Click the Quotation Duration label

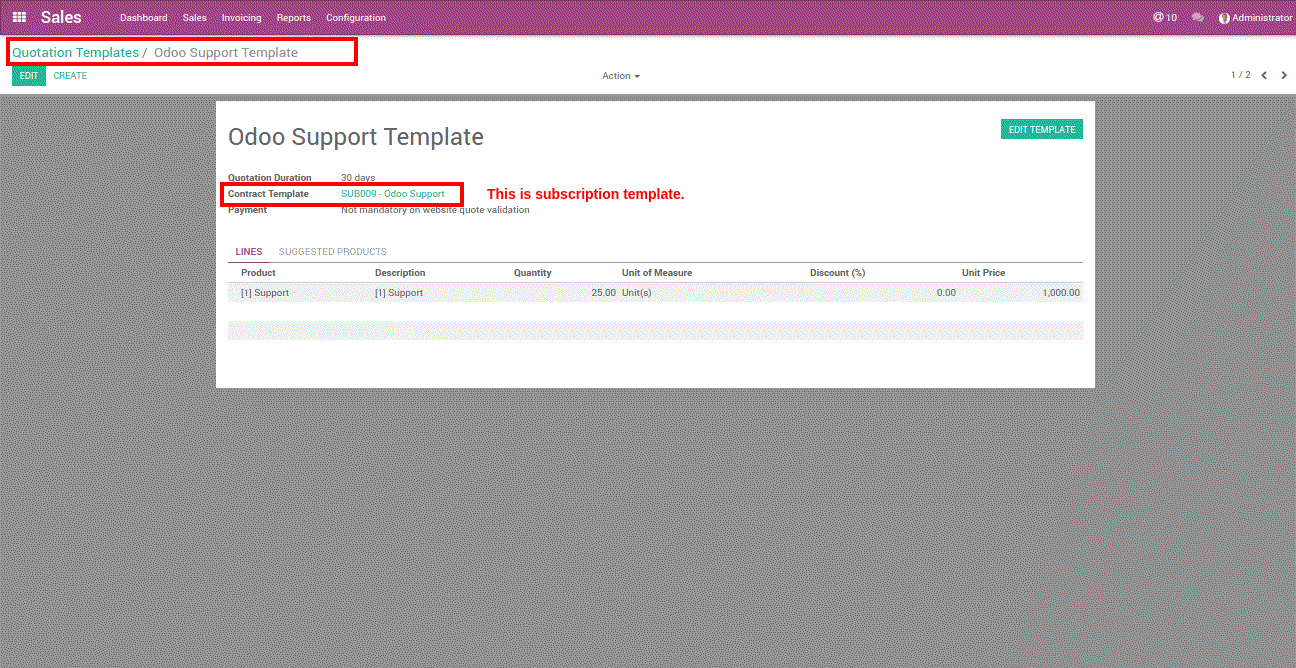(270, 178)
